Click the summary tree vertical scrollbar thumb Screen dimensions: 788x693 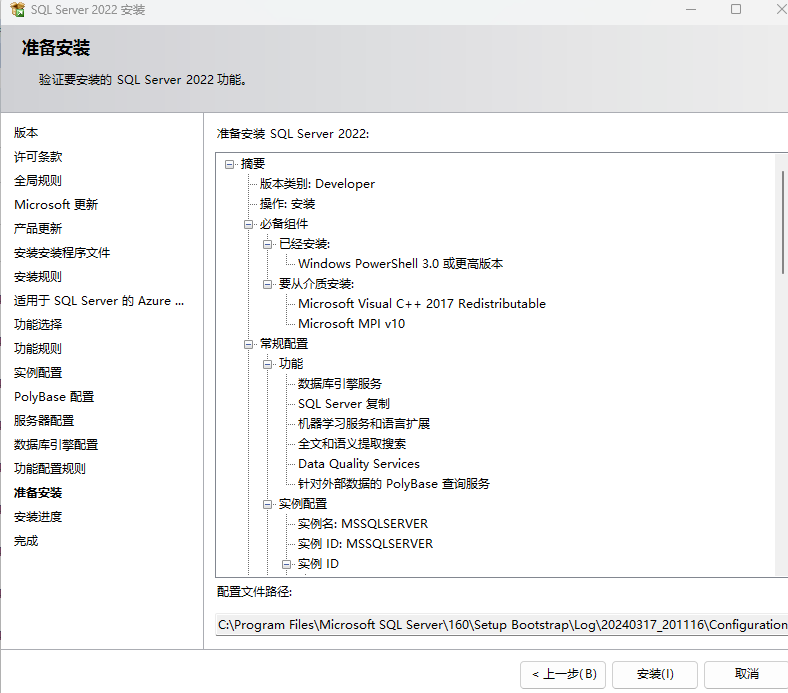[x=783, y=222]
